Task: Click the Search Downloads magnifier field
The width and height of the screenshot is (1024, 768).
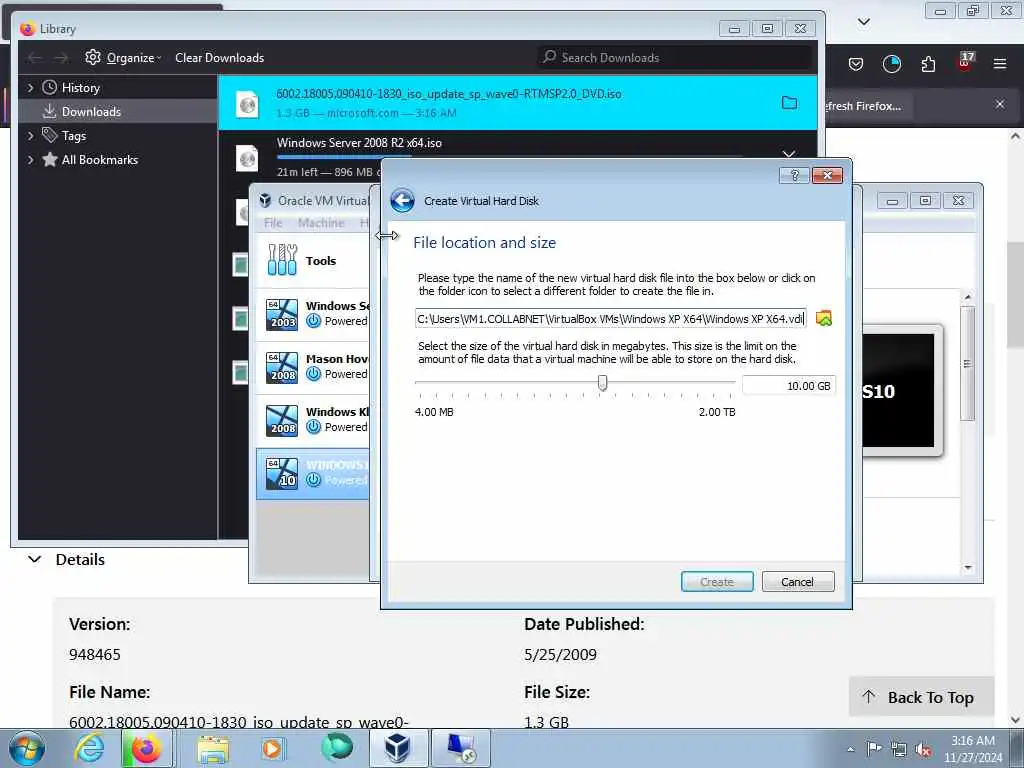Action: 675,57
